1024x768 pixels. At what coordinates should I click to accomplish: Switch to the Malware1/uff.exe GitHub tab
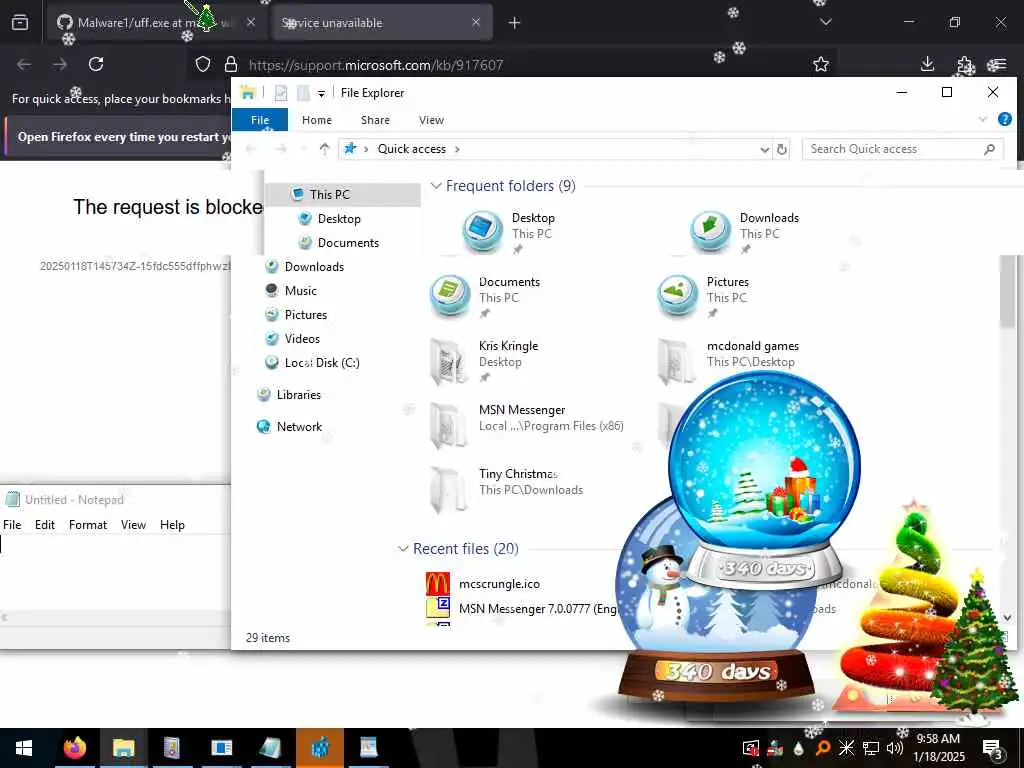point(157,22)
